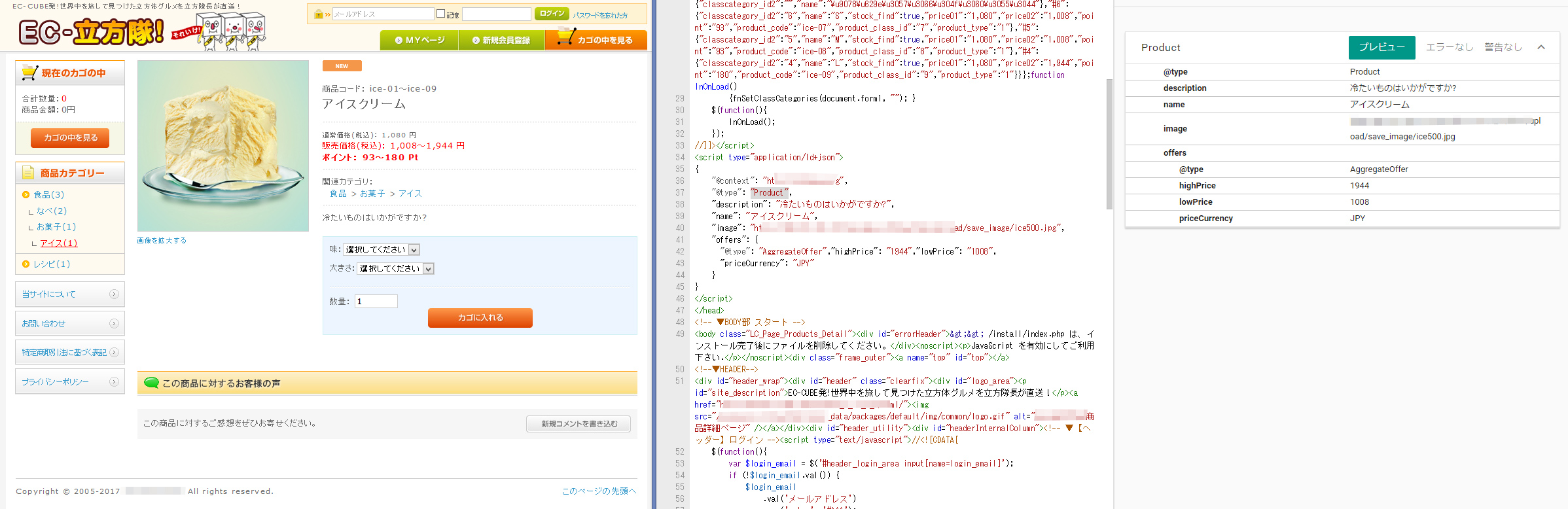Viewport: 1568px width, 509px height.
Task: Open the カゴの中を見る header tab
Action: pos(596,40)
